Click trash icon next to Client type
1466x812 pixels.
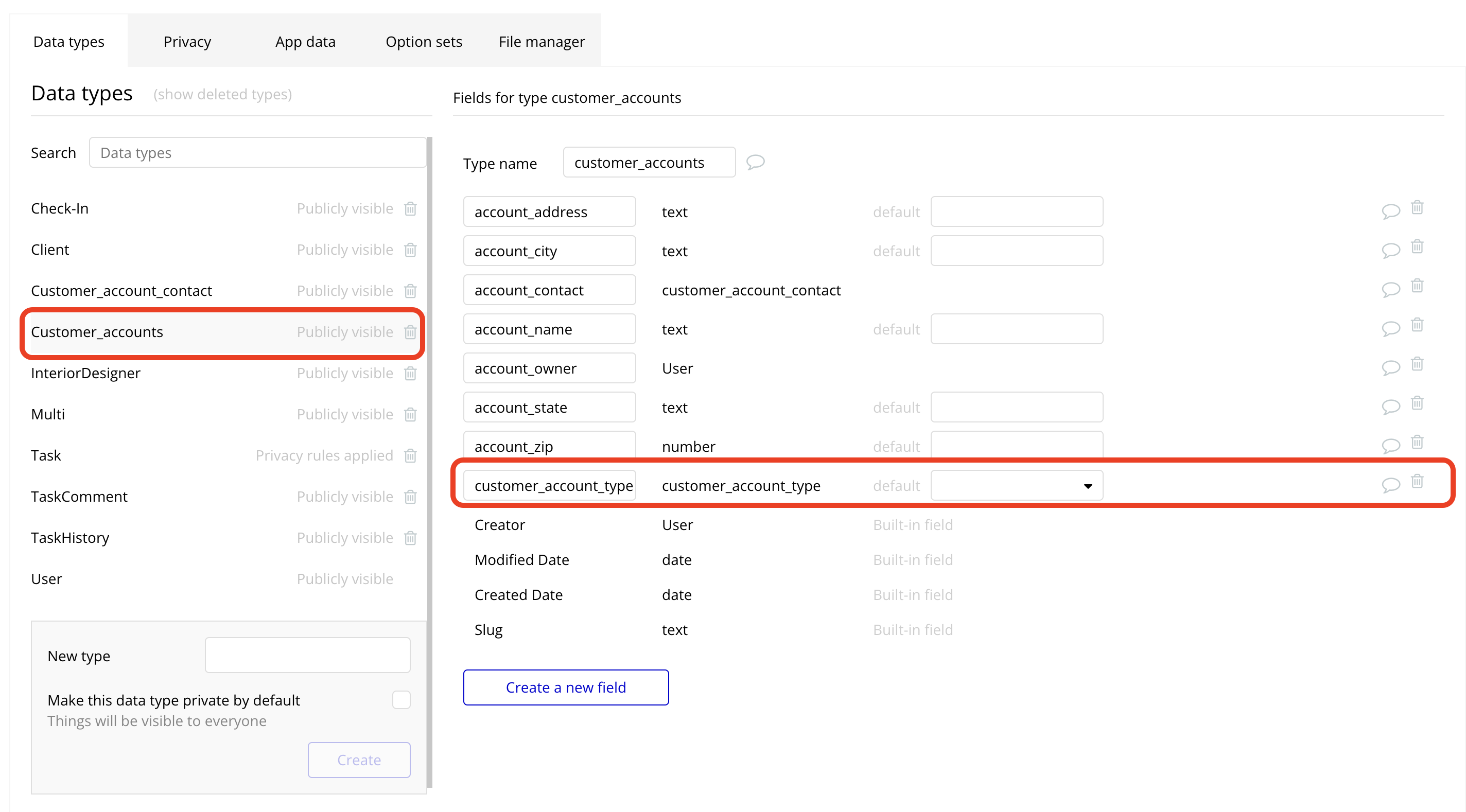coord(410,250)
